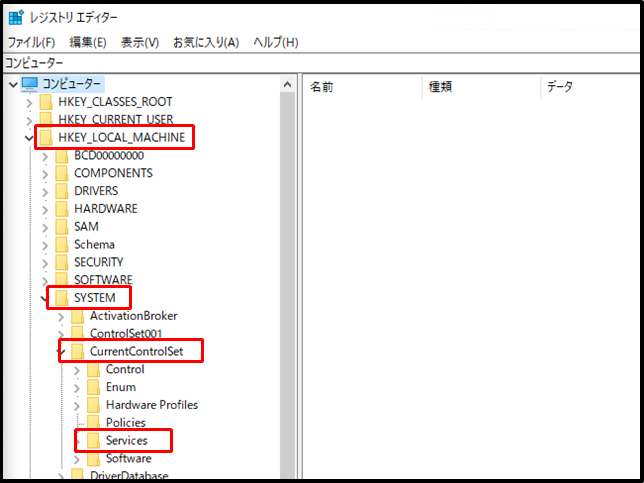The image size is (644, 483).
Task: Select the Services key label
Action: coord(126,441)
